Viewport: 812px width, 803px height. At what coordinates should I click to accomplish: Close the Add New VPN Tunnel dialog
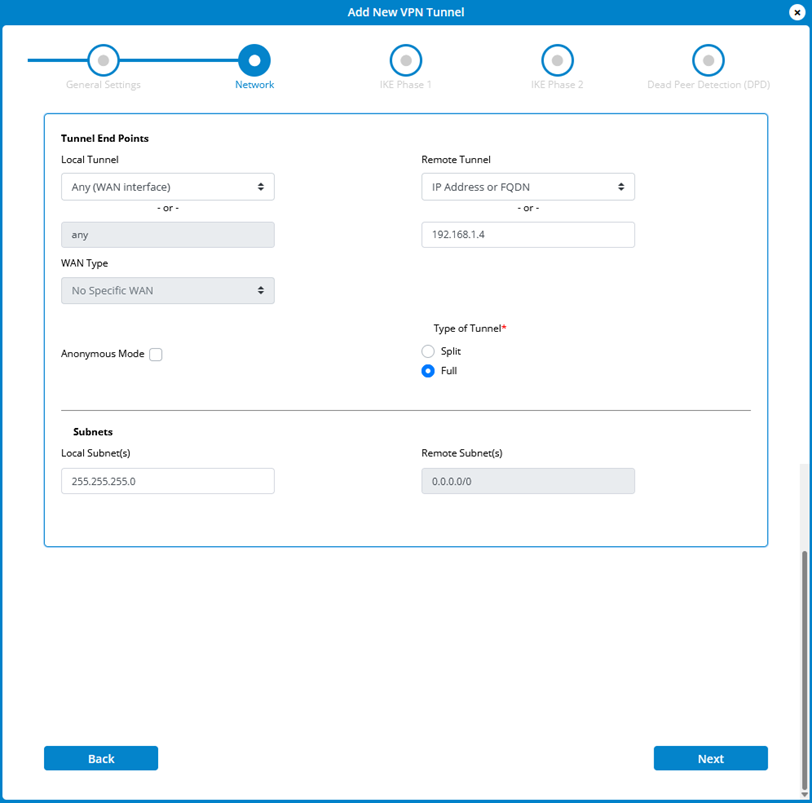[x=796, y=12]
